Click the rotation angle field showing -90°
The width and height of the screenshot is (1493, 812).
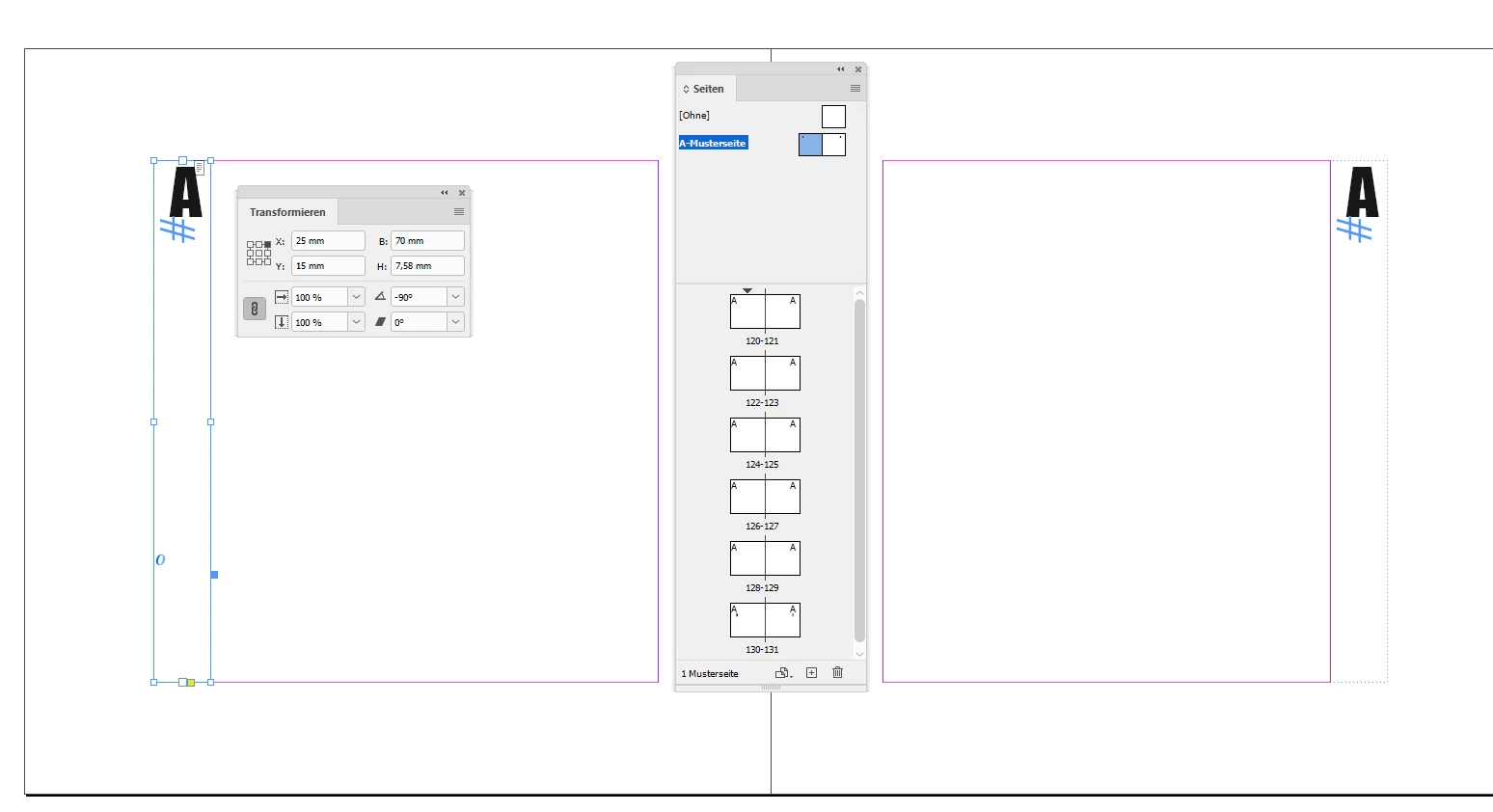pos(419,297)
